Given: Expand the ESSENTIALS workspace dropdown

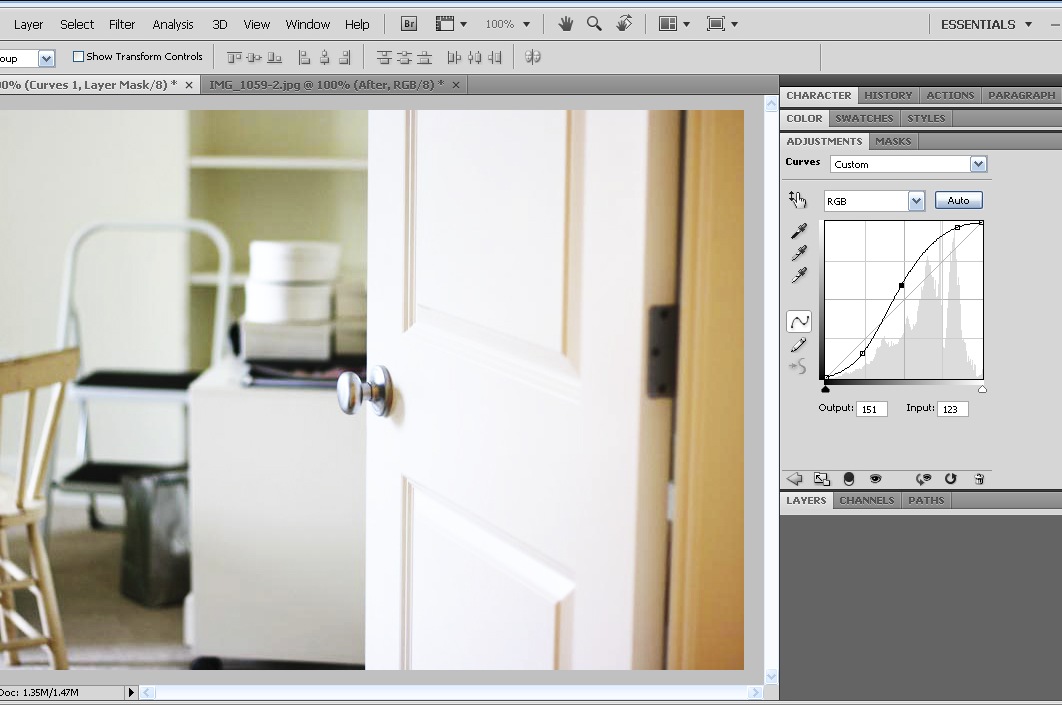Looking at the screenshot, I should tap(1028, 24).
